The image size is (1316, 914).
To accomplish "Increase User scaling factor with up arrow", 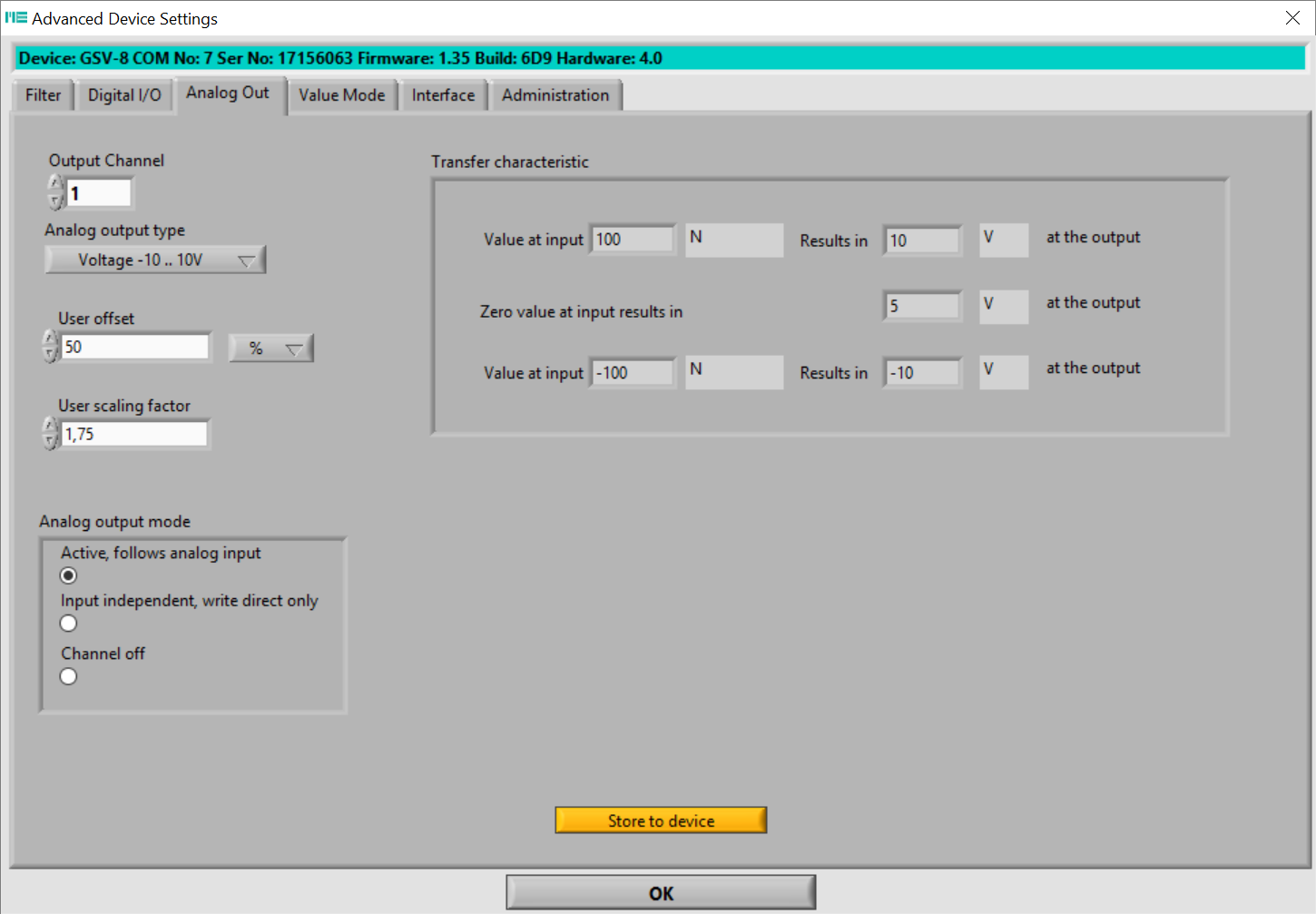I will 51,426.
